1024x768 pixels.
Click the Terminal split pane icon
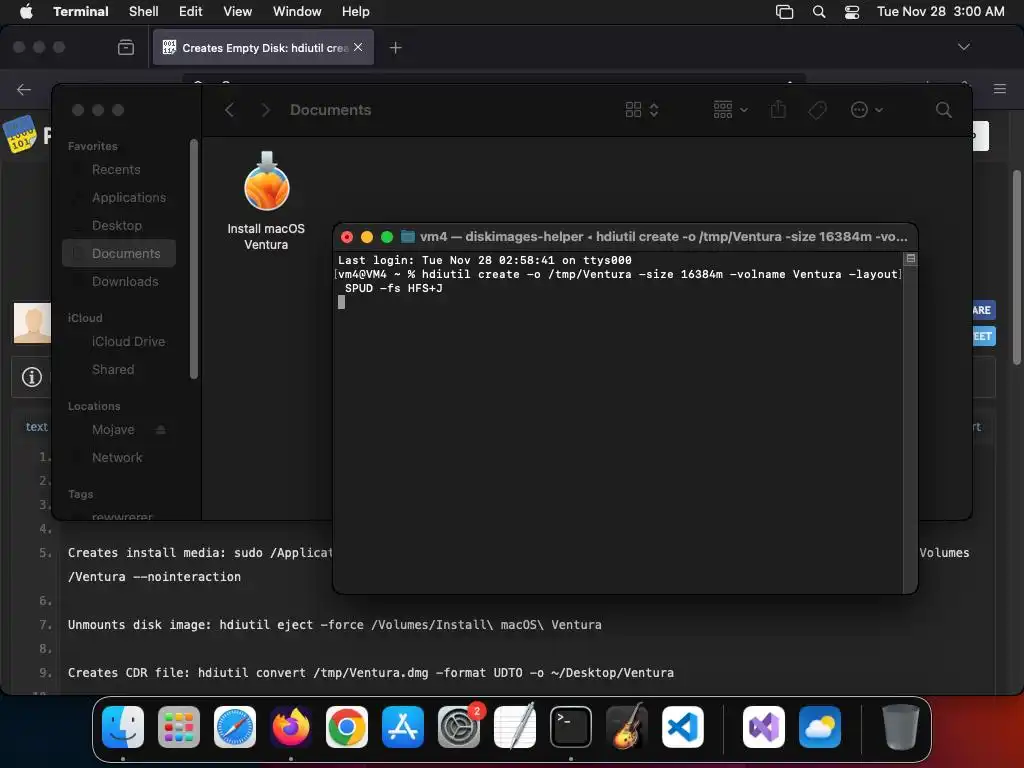[910, 259]
